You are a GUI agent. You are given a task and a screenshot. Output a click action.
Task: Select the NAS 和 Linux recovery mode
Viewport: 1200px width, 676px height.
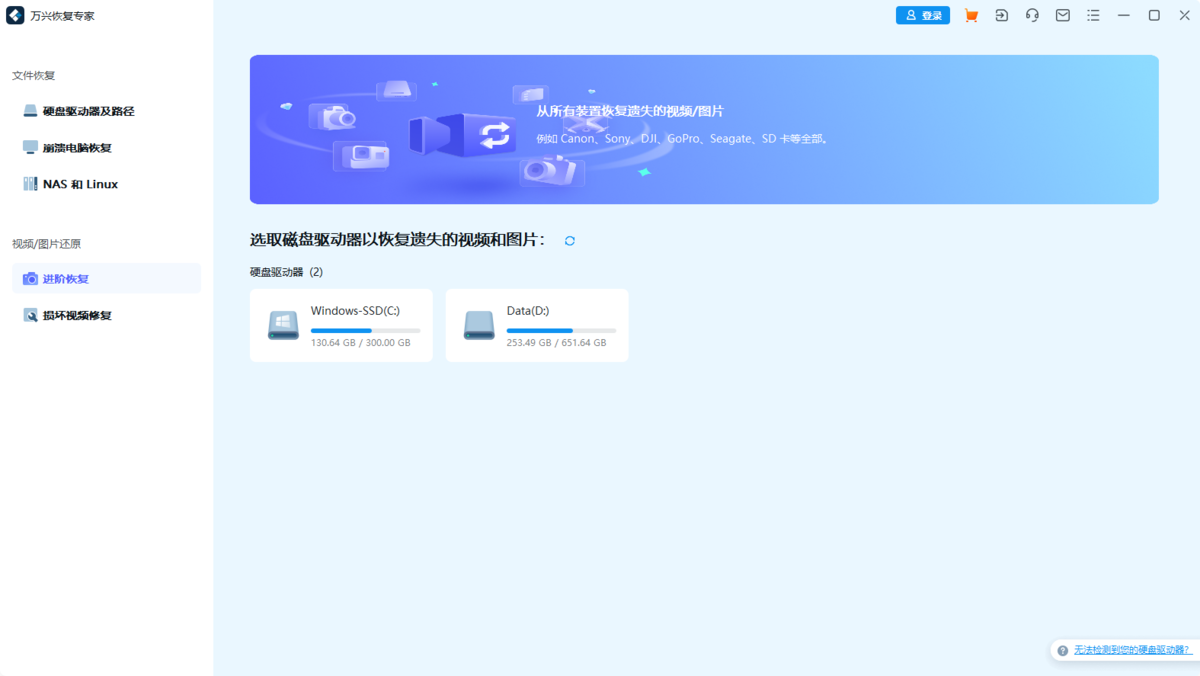(x=78, y=183)
